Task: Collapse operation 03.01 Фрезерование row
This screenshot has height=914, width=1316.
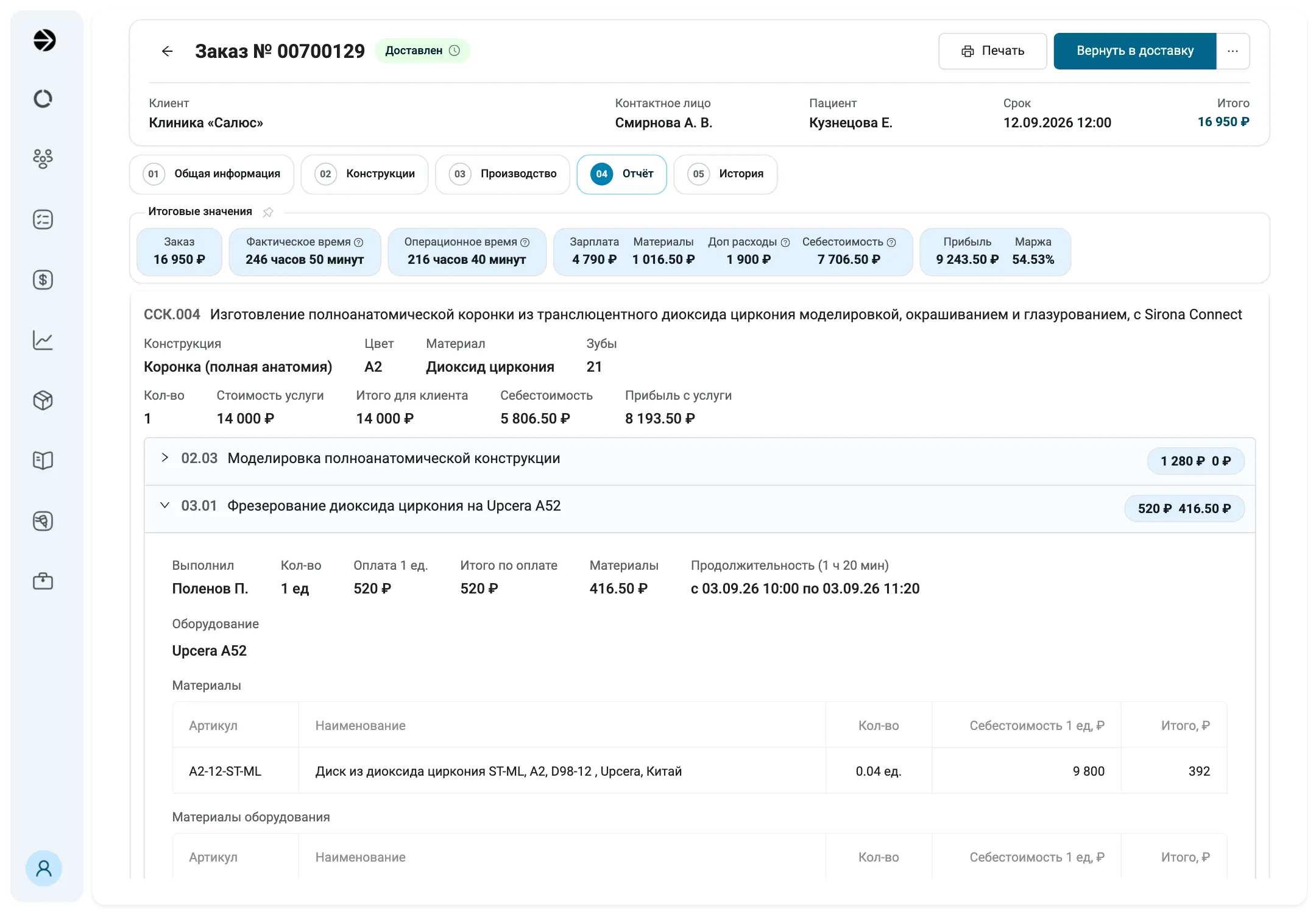Action: coord(164,505)
